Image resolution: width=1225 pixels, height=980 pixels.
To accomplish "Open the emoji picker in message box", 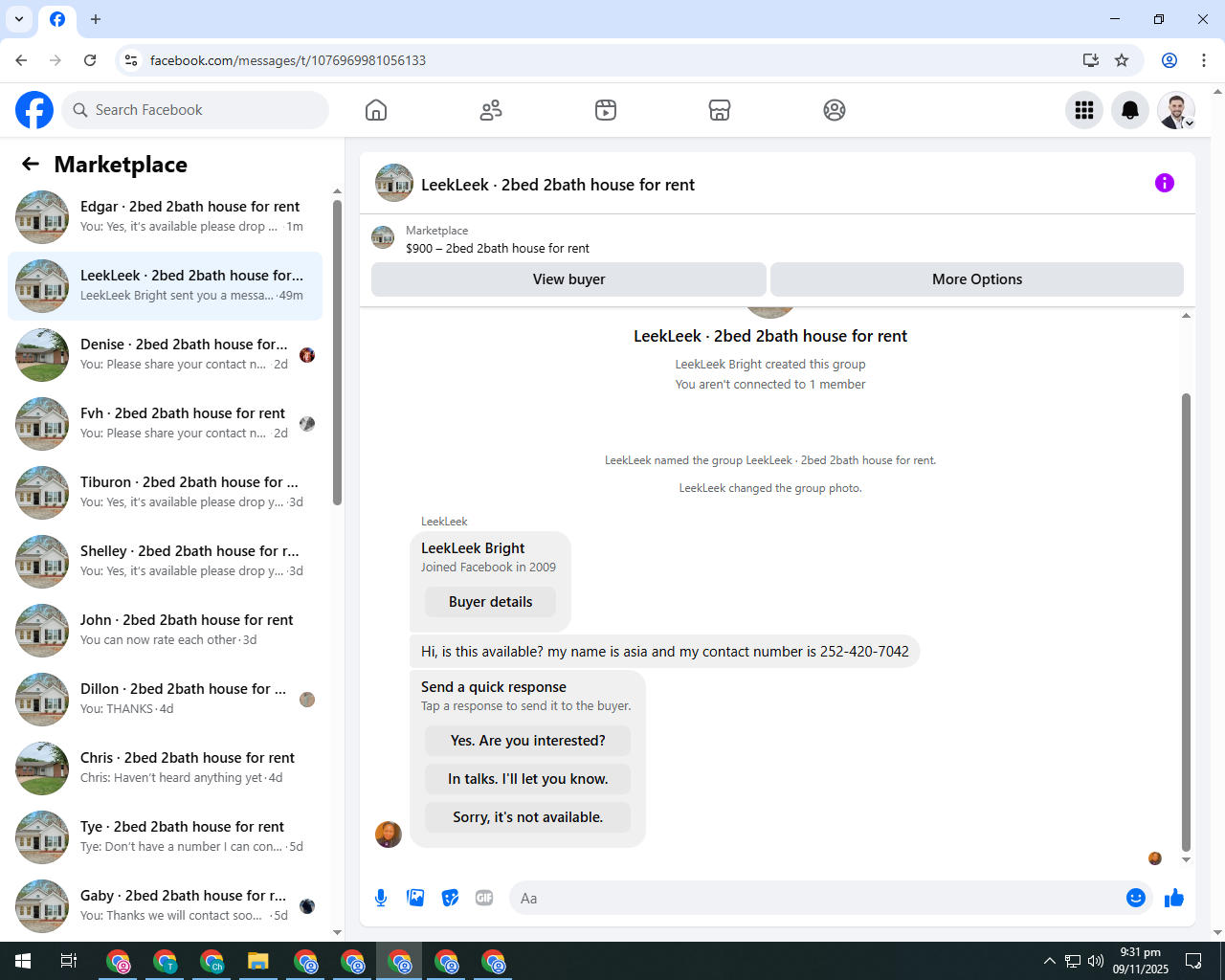I will tap(1136, 898).
